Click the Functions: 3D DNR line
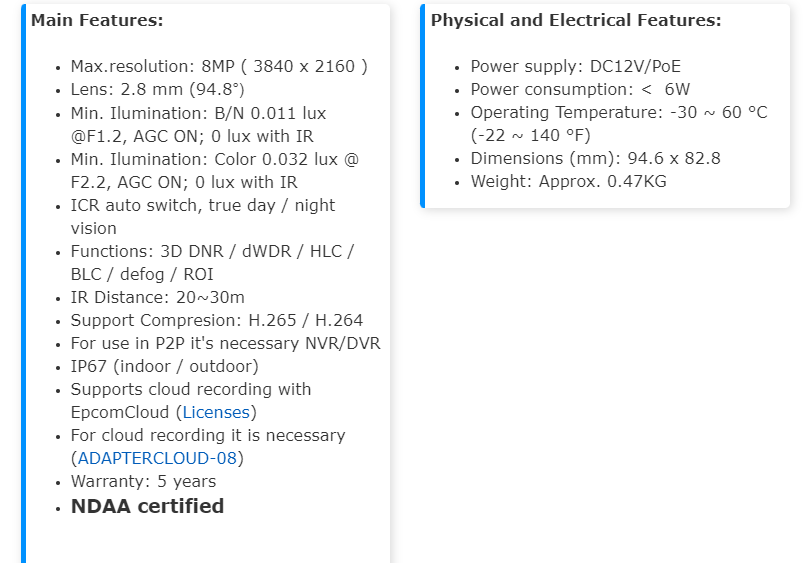 [x=212, y=251]
